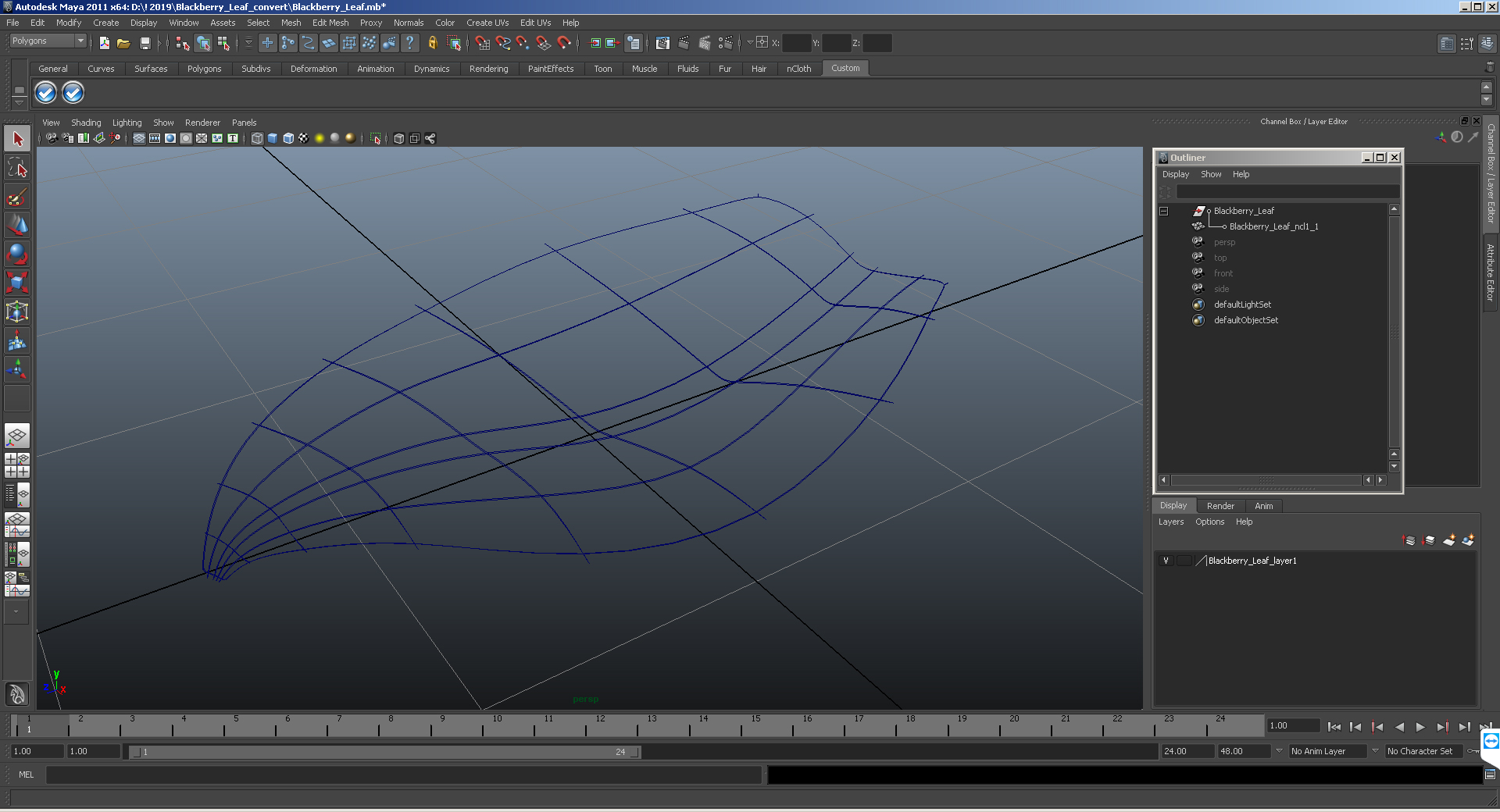Select the arrow Select tool
The image size is (1500, 812).
coord(17,139)
